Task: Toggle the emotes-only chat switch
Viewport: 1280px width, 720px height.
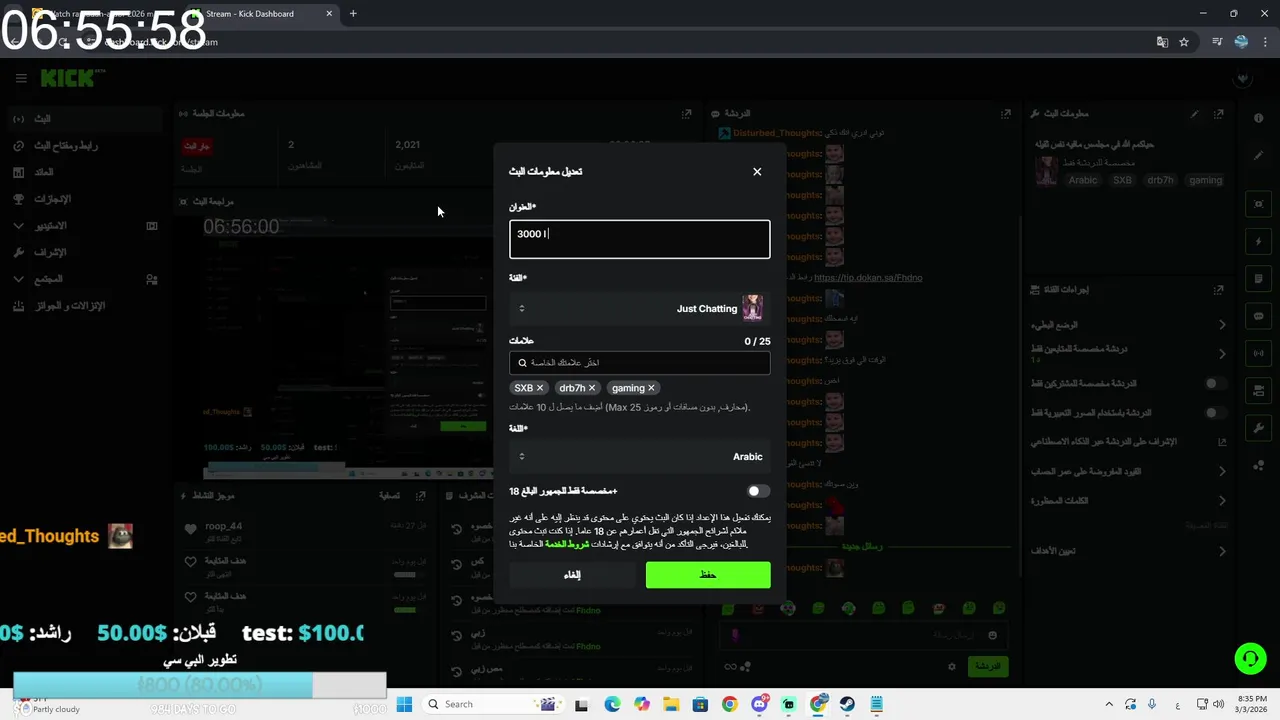Action: tap(1215, 412)
